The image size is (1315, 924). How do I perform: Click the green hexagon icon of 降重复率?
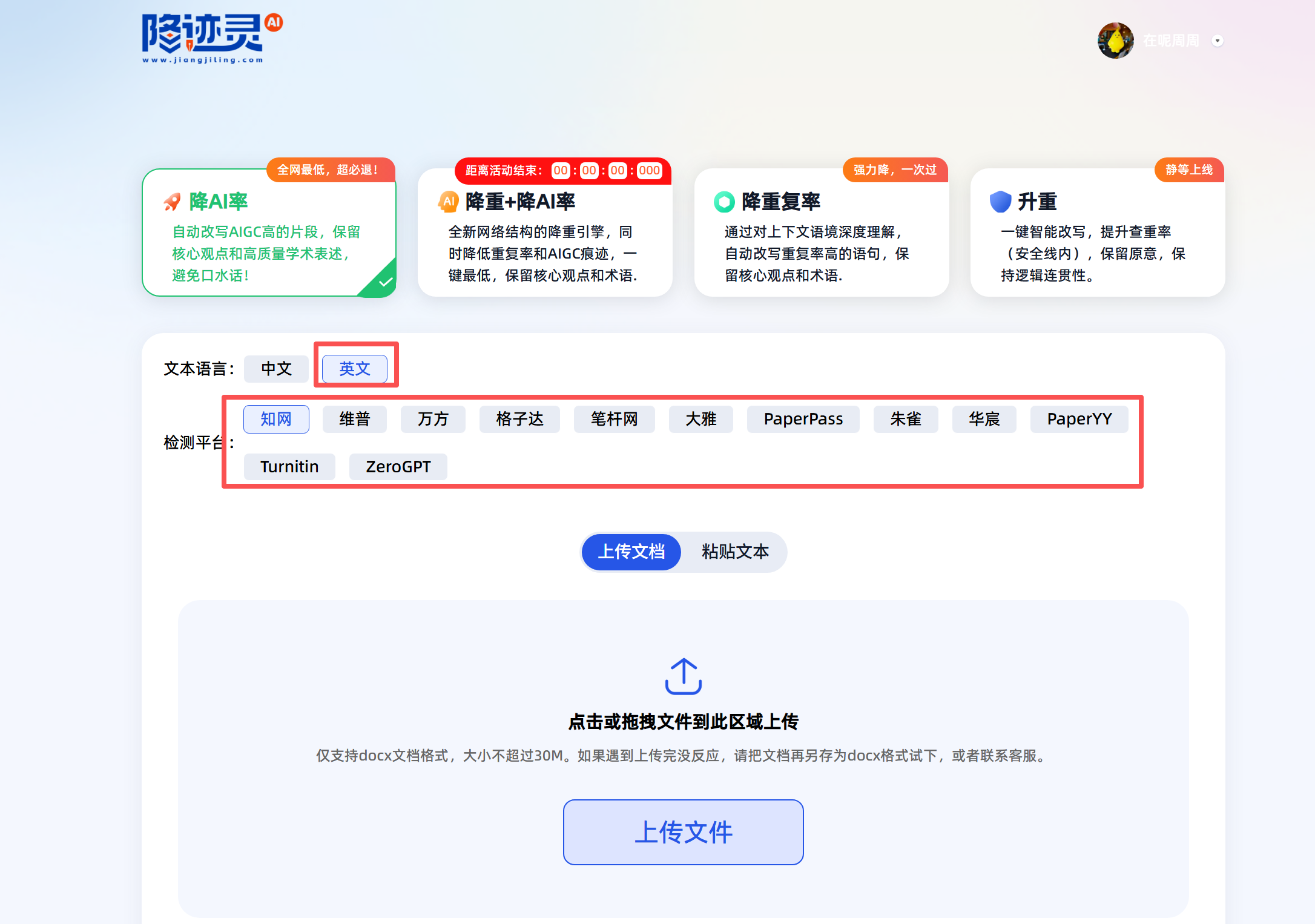(724, 202)
